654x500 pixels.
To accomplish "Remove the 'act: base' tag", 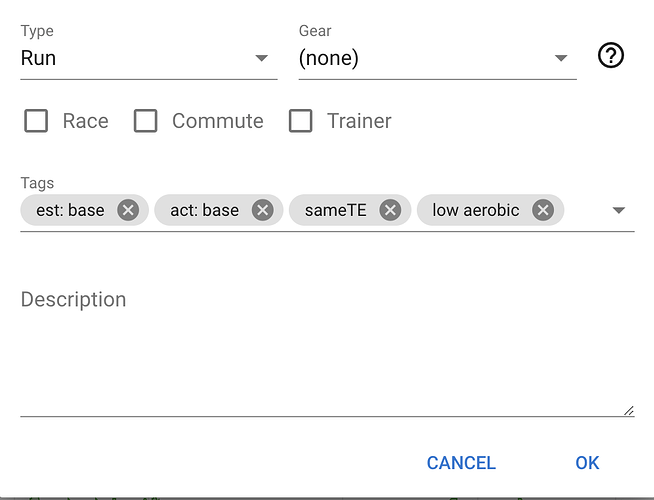I will point(262,210).
